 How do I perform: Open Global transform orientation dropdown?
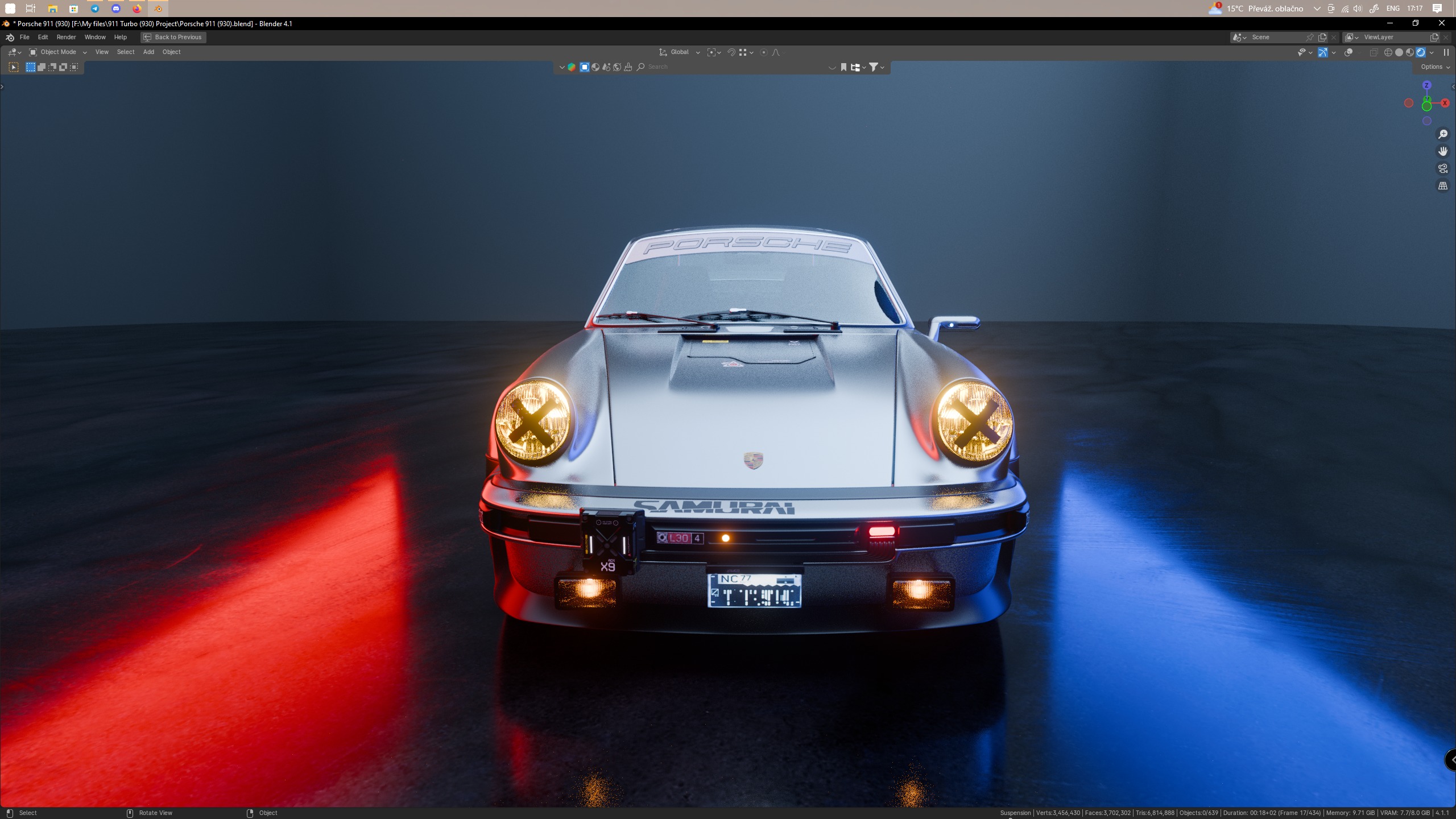[x=680, y=52]
